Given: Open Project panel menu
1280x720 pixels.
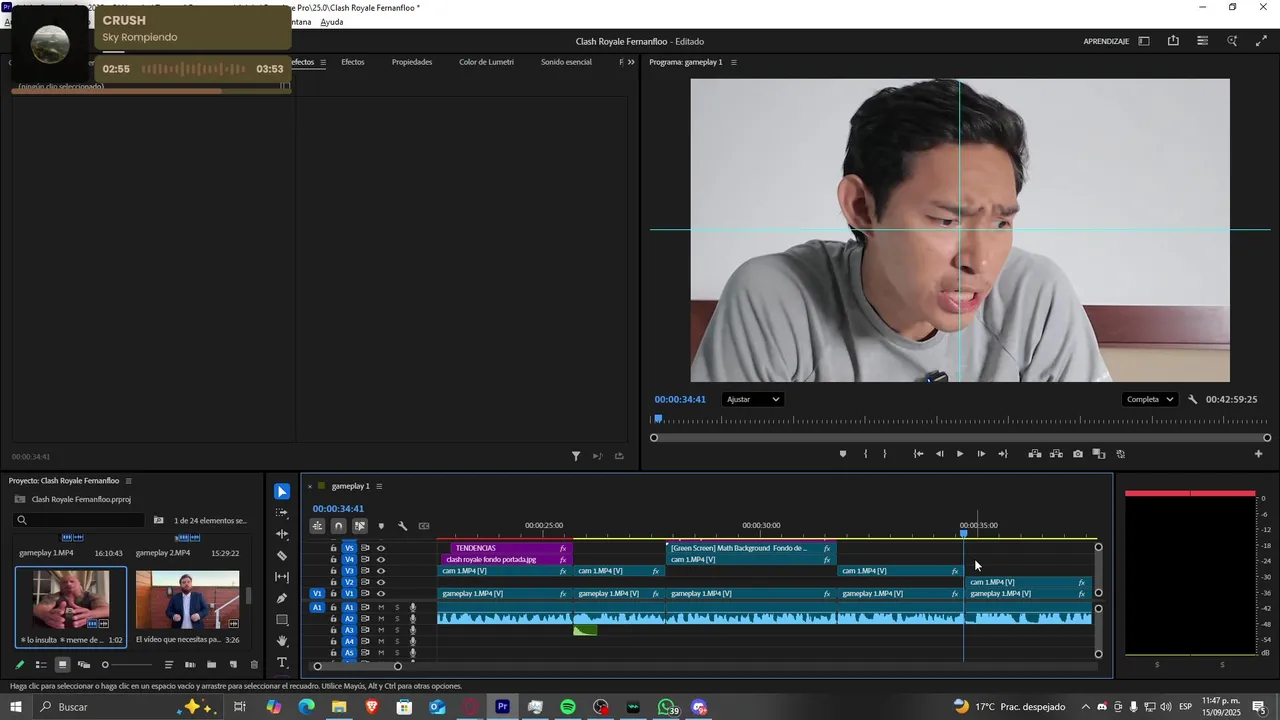Looking at the screenshot, I should (128, 481).
